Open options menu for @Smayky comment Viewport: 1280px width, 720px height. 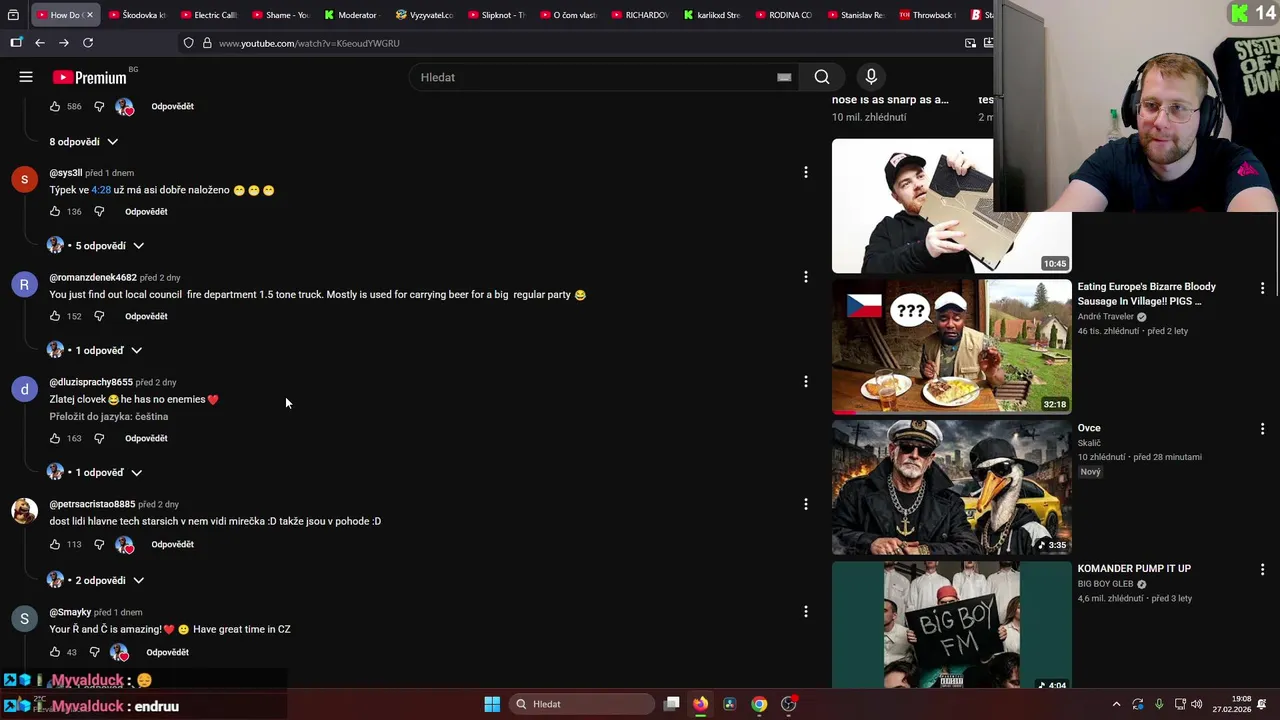[x=806, y=611]
